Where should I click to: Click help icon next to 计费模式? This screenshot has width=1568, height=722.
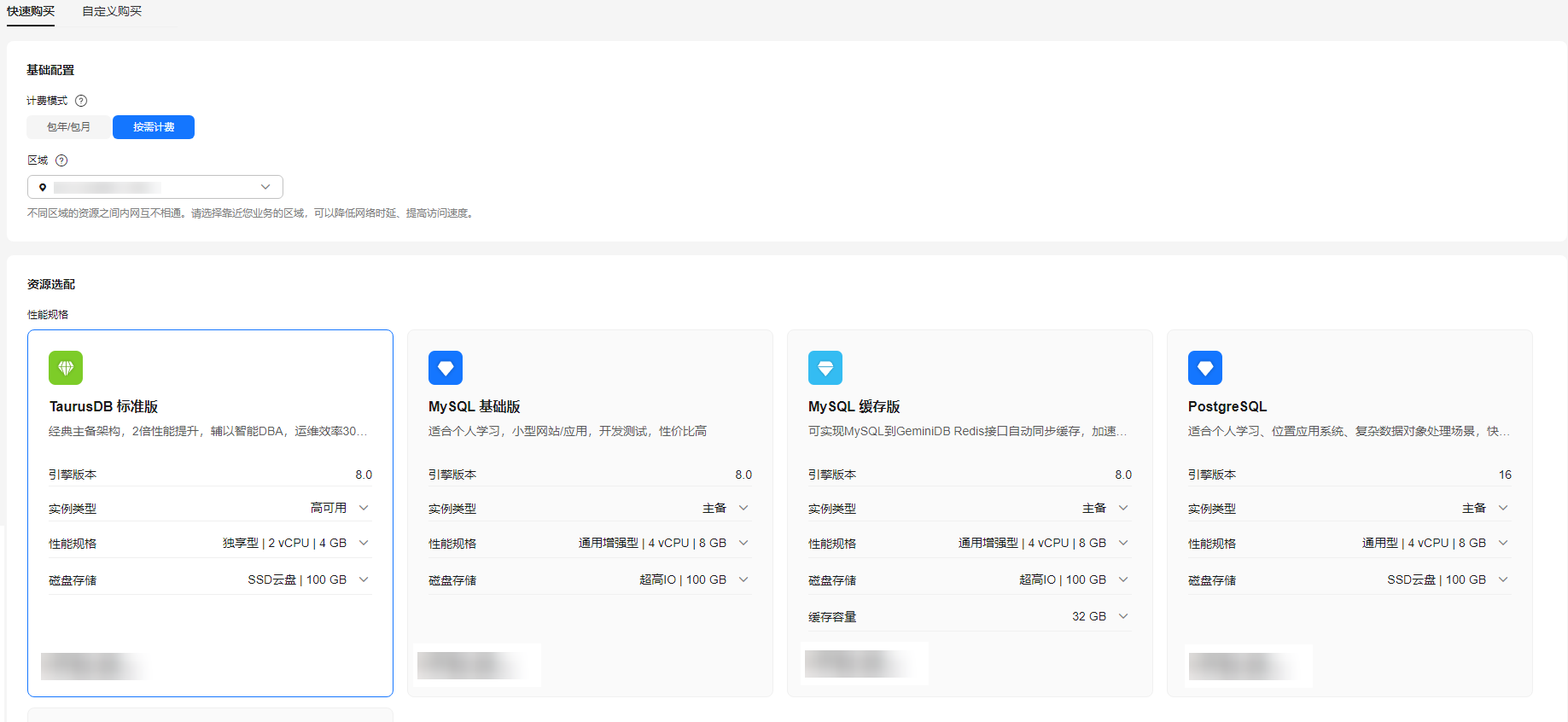pos(81,101)
